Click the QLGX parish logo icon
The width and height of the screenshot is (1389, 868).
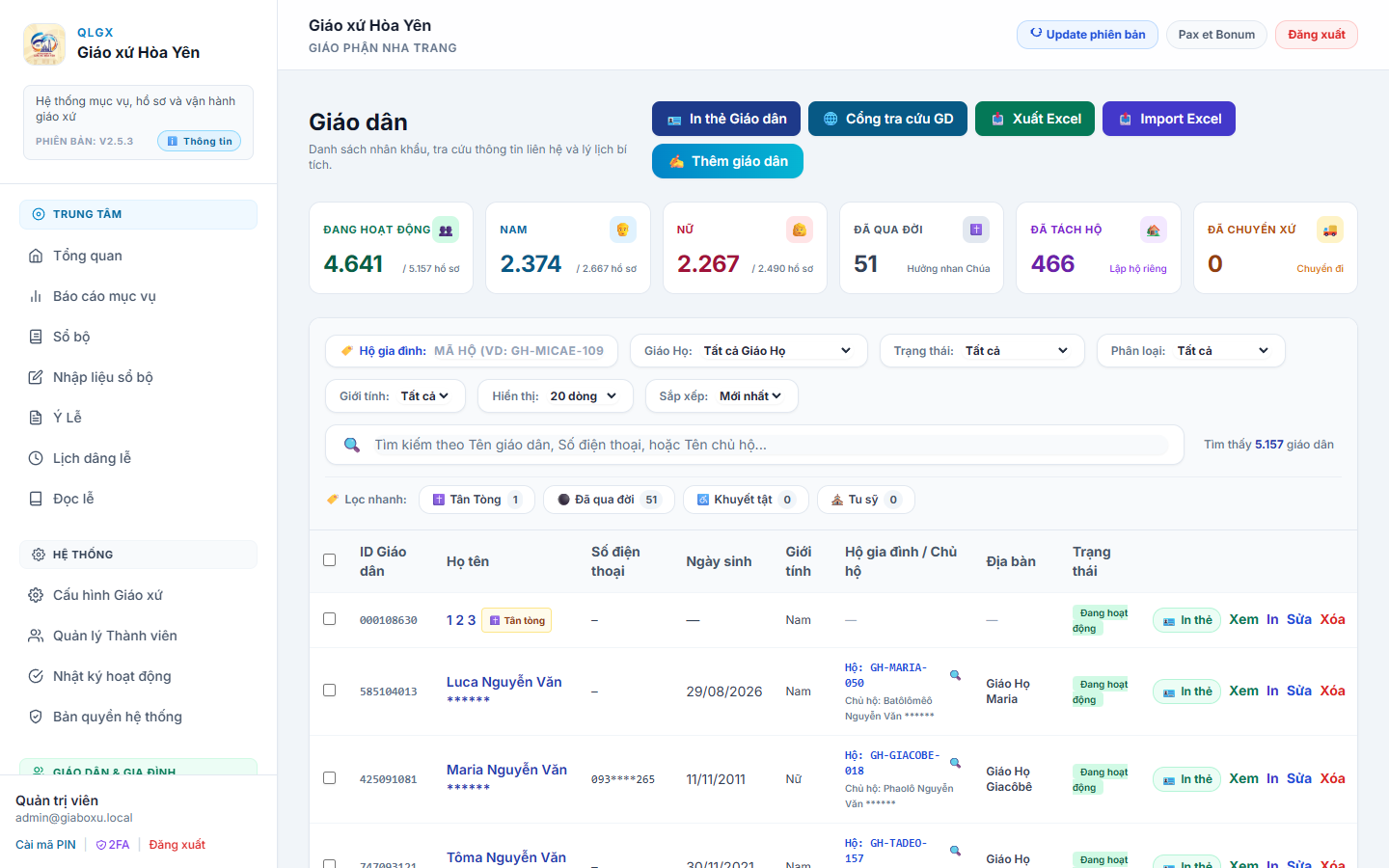(44, 43)
